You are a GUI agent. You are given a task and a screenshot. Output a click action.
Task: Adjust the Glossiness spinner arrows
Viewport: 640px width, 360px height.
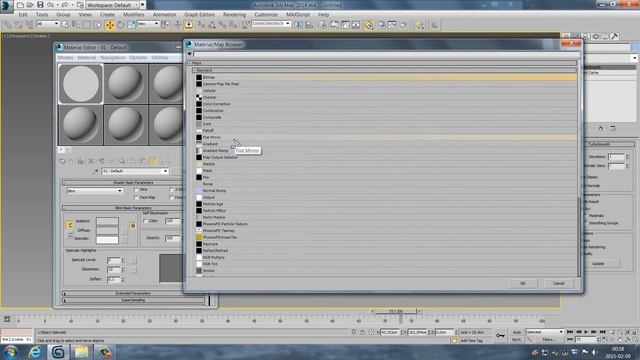[x=122, y=269]
